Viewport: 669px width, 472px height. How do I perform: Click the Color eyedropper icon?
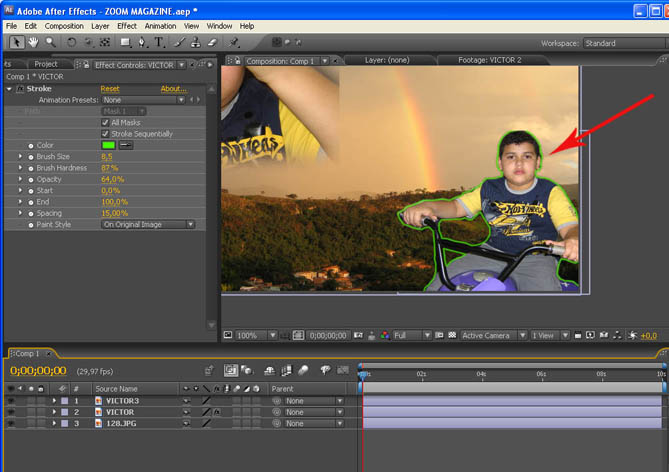click(x=126, y=145)
